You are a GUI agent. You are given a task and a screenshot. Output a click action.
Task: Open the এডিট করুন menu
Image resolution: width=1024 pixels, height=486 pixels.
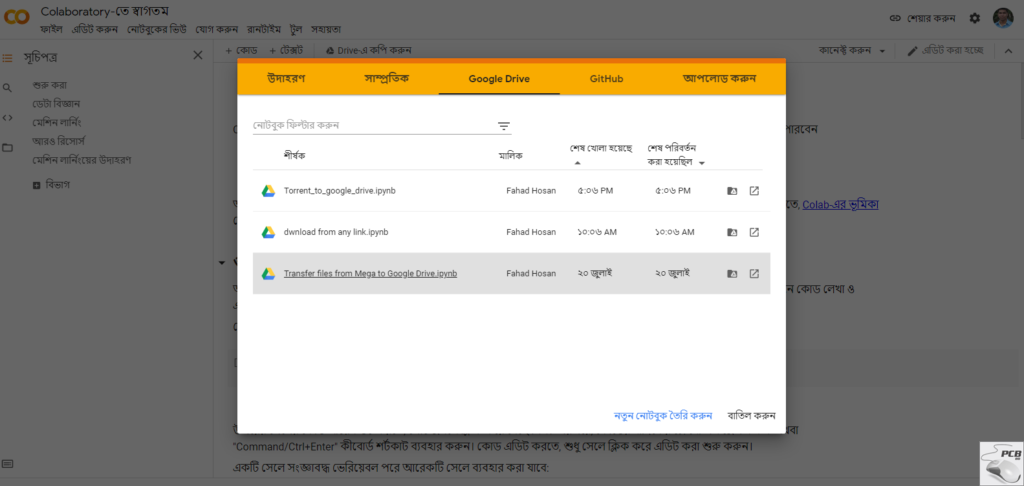95,29
